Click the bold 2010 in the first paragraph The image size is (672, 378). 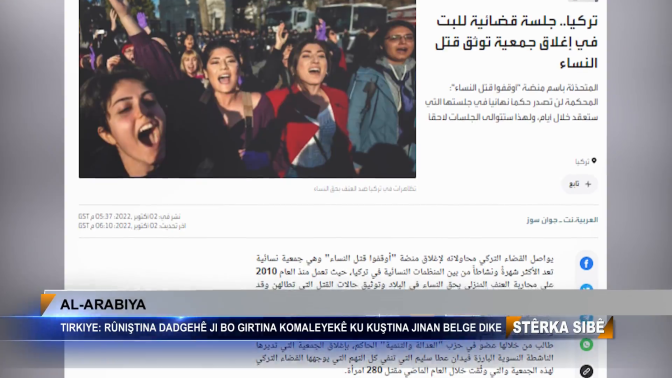[x=266, y=271]
